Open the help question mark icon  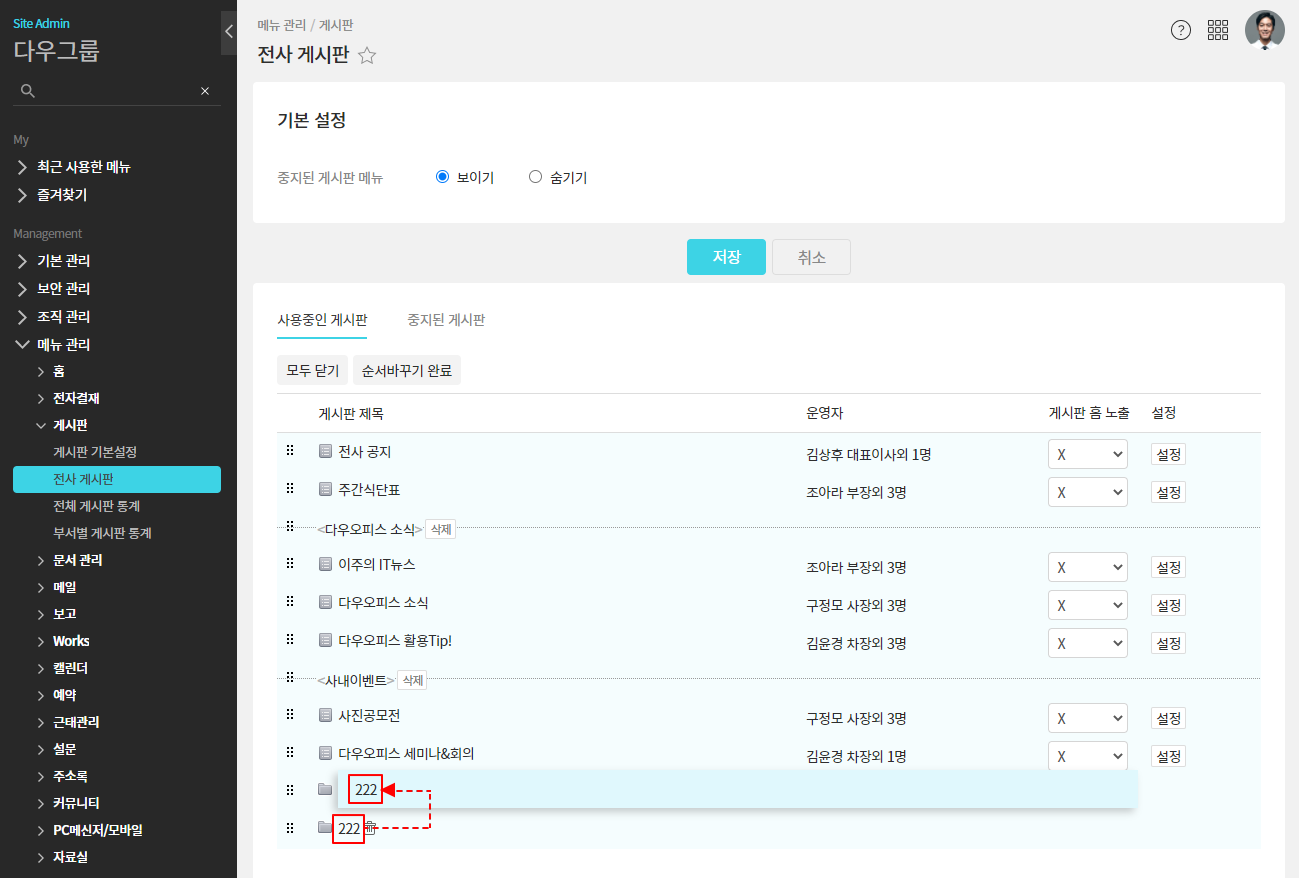tap(1181, 30)
